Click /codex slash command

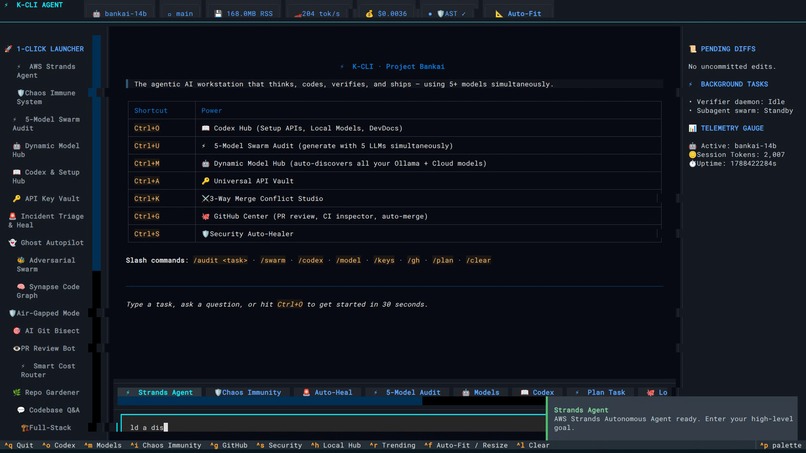(310, 261)
